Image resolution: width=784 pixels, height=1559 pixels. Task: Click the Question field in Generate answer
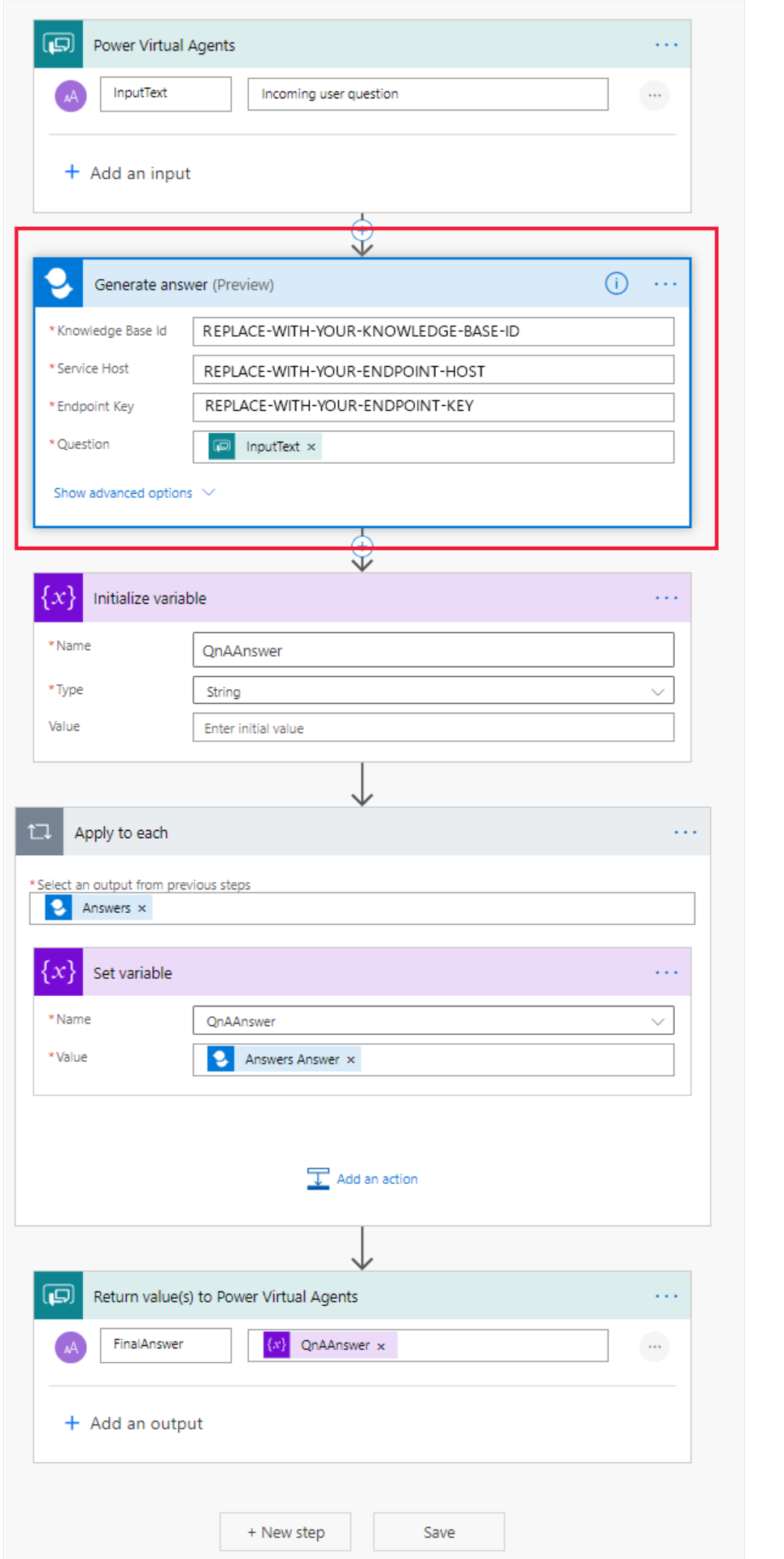(433, 447)
